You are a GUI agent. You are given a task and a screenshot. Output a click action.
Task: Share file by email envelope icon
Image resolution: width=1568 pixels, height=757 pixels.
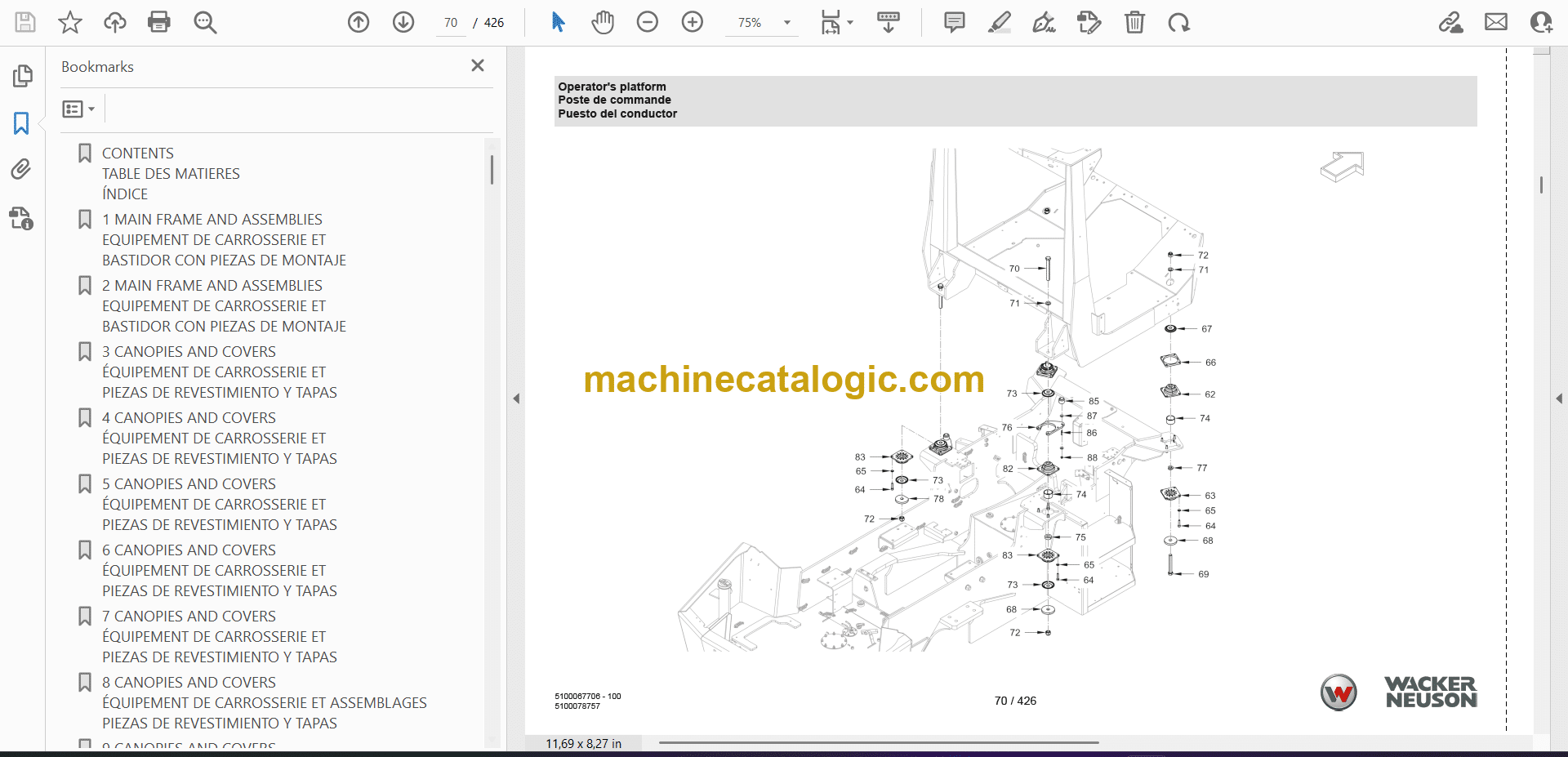(x=1495, y=22)
